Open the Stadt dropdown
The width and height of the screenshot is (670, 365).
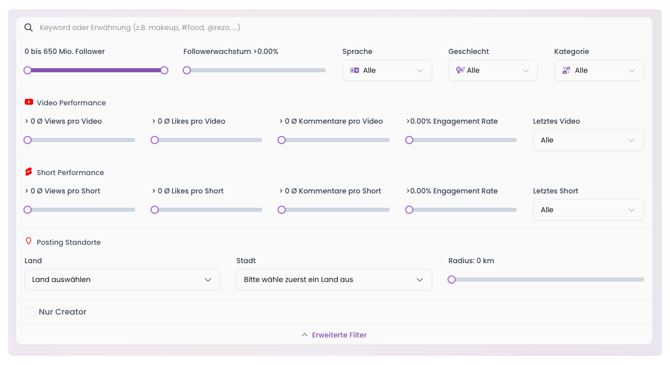click(334, 280)
